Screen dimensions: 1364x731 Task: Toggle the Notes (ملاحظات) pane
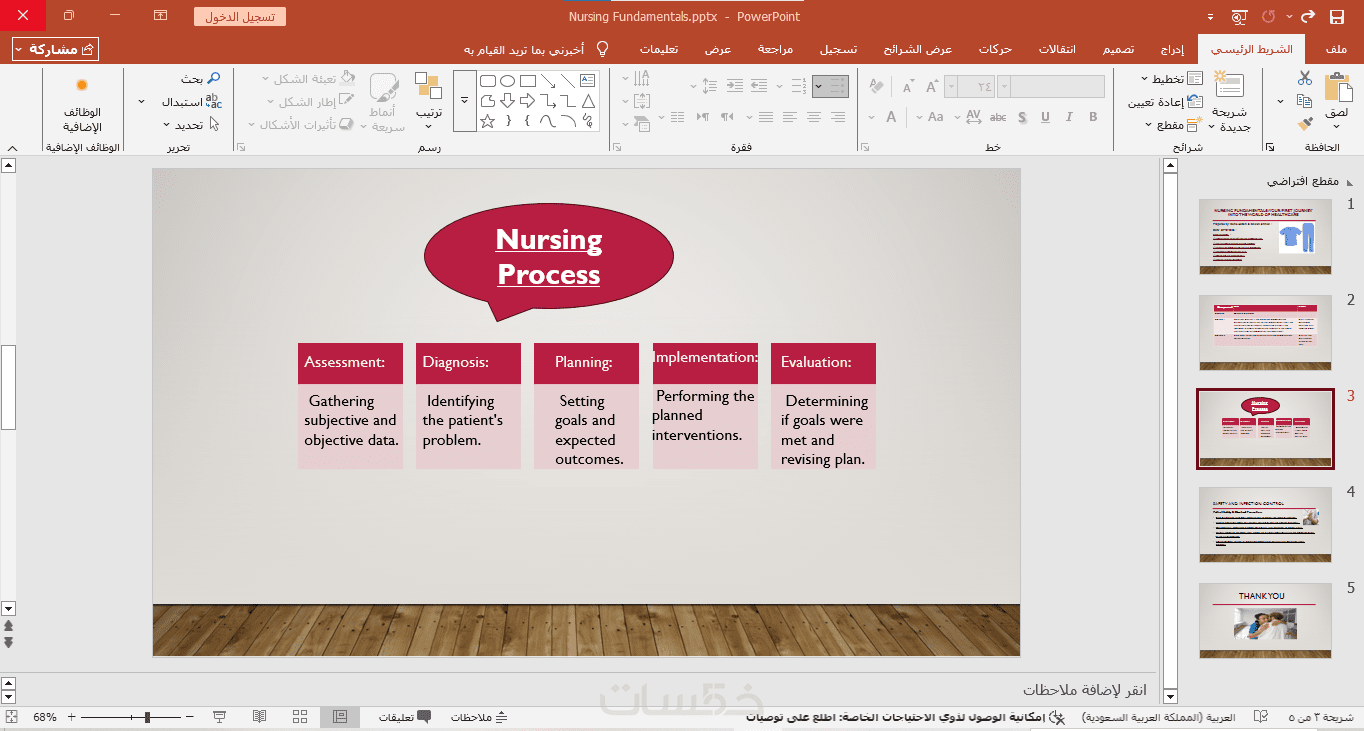point(479,717)
